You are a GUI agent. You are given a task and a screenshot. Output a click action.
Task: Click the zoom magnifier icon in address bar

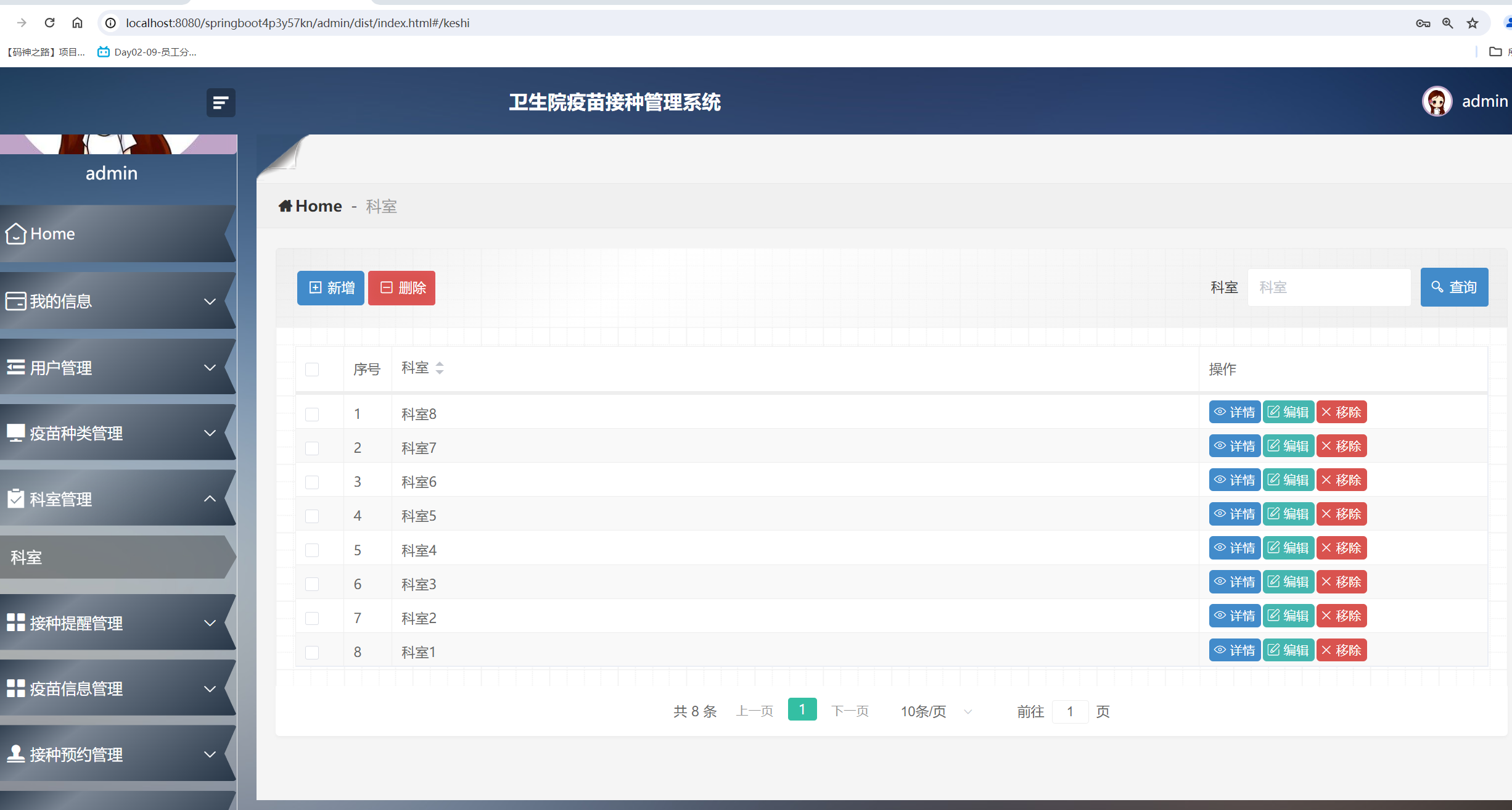click(x=1447, y=23)
